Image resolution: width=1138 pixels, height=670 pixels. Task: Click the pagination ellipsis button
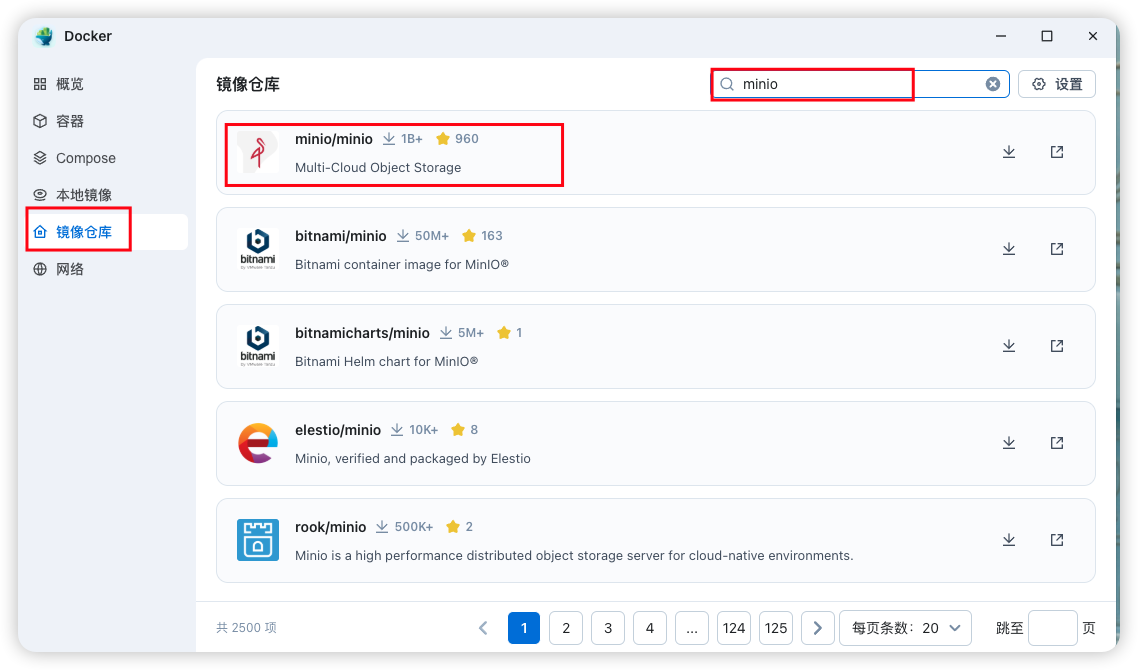coord(692,628)
